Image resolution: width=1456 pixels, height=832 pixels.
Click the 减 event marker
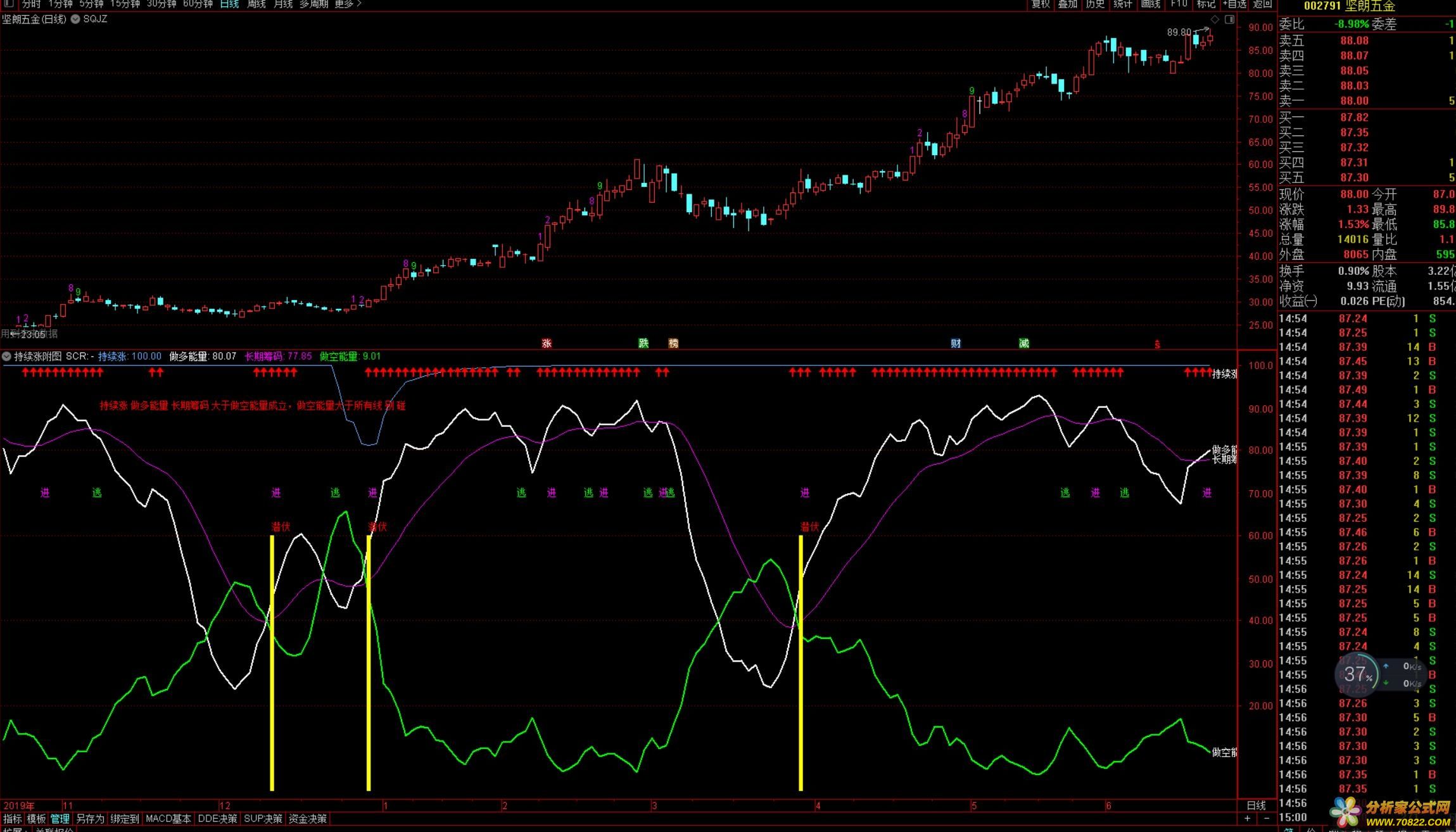[x=1023, y=343]
